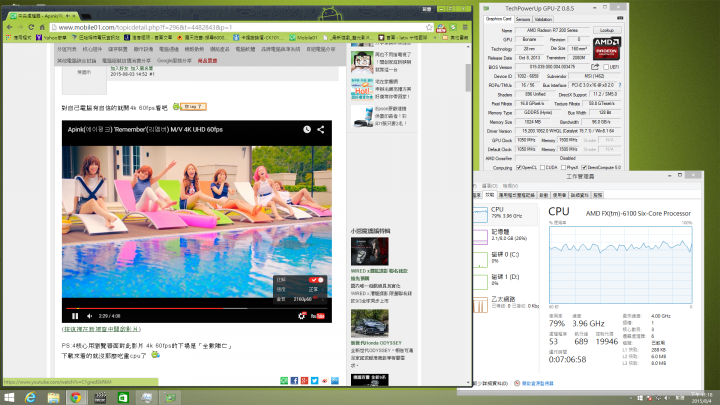Image resolution: width=720 pixels, height=405 pixels.
Task: Open the YouTube player settings gear
Action: 301,316
